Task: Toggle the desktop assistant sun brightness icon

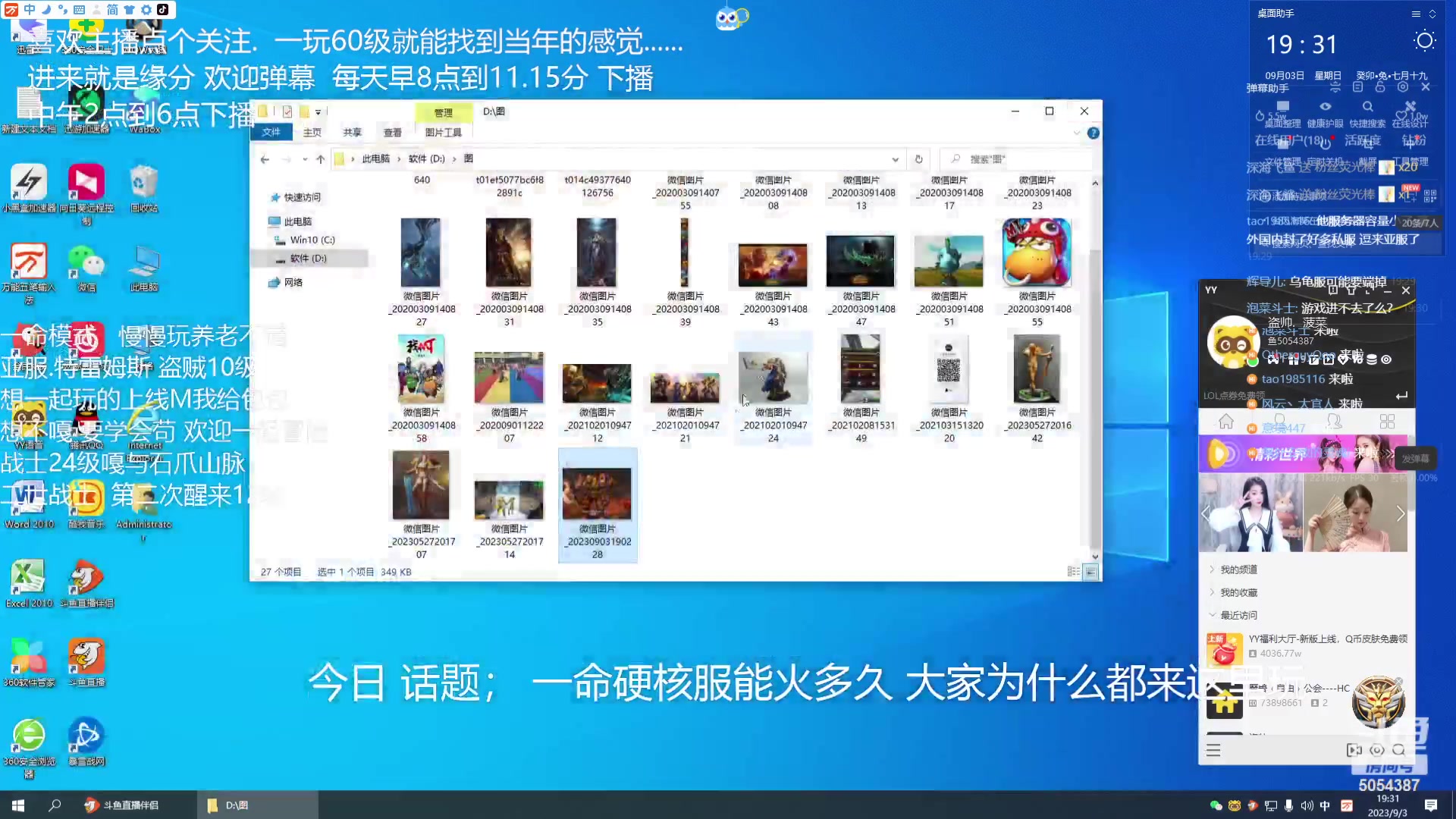Action: [1425, 41]
